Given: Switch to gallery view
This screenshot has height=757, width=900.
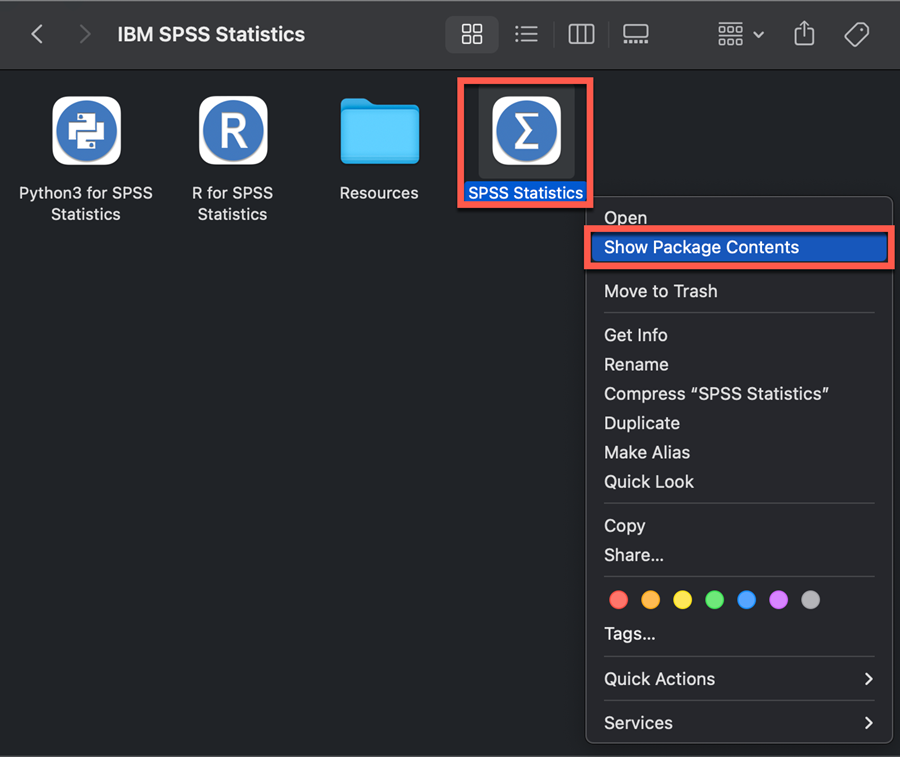Looking at the screenshot, I should click(x=635, y=34).
